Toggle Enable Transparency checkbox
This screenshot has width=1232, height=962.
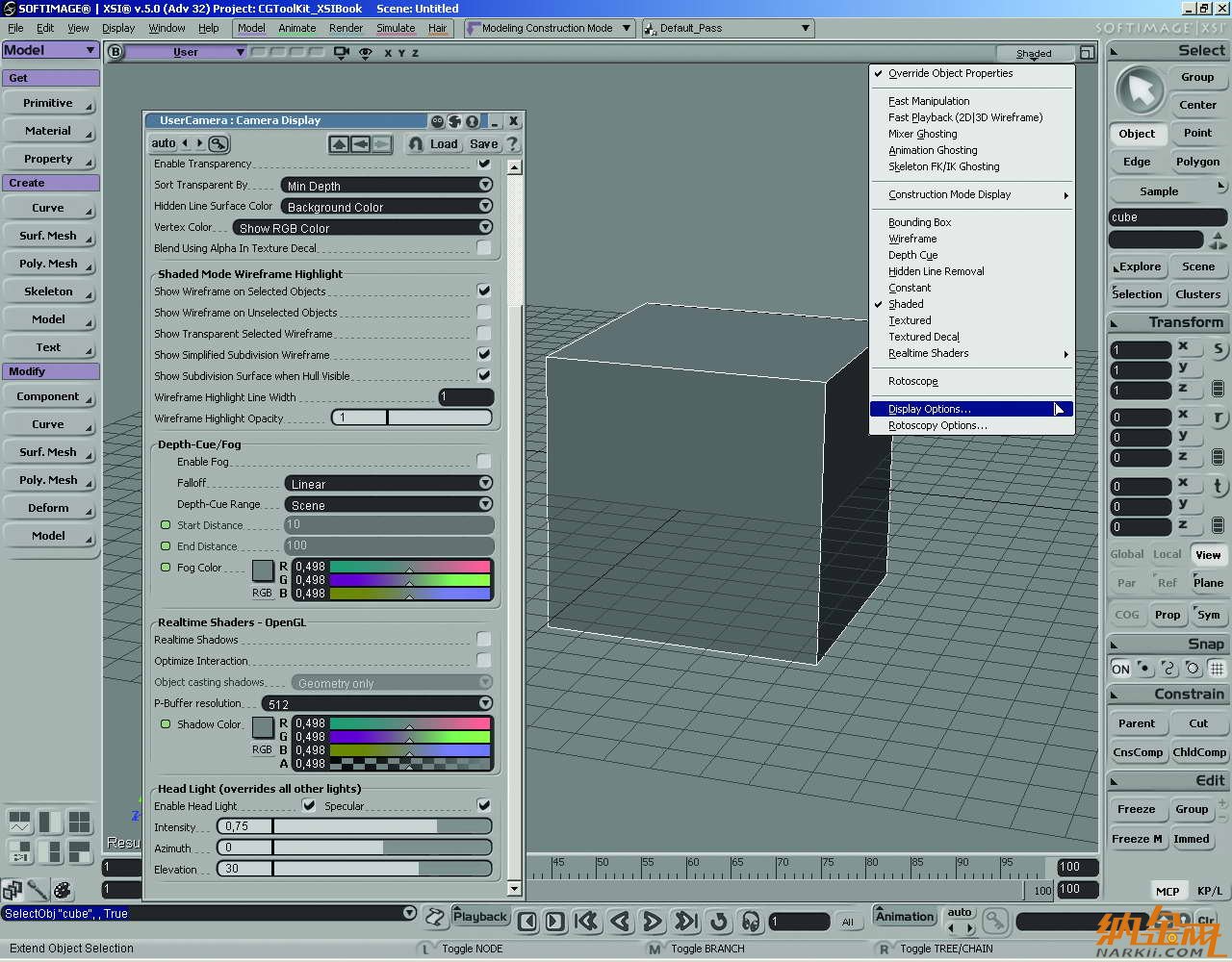[484, 164]
